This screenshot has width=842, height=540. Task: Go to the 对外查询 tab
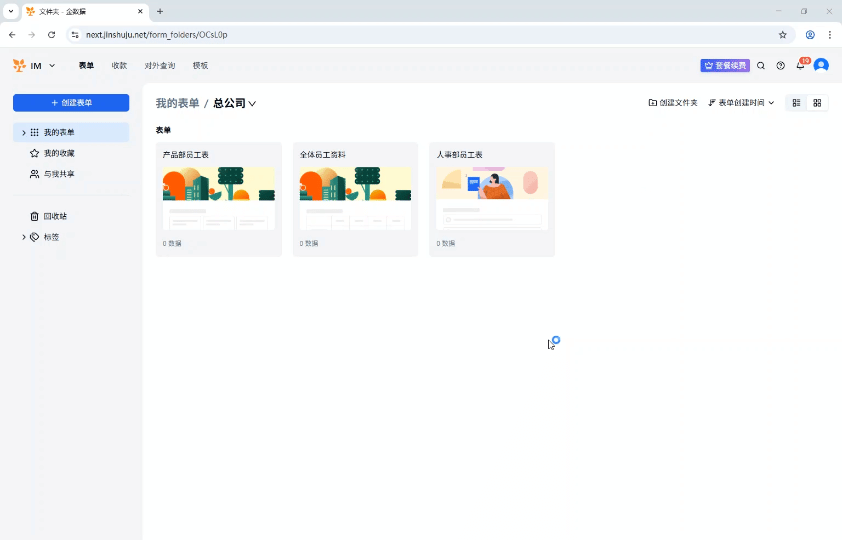[x=159, y=66]
